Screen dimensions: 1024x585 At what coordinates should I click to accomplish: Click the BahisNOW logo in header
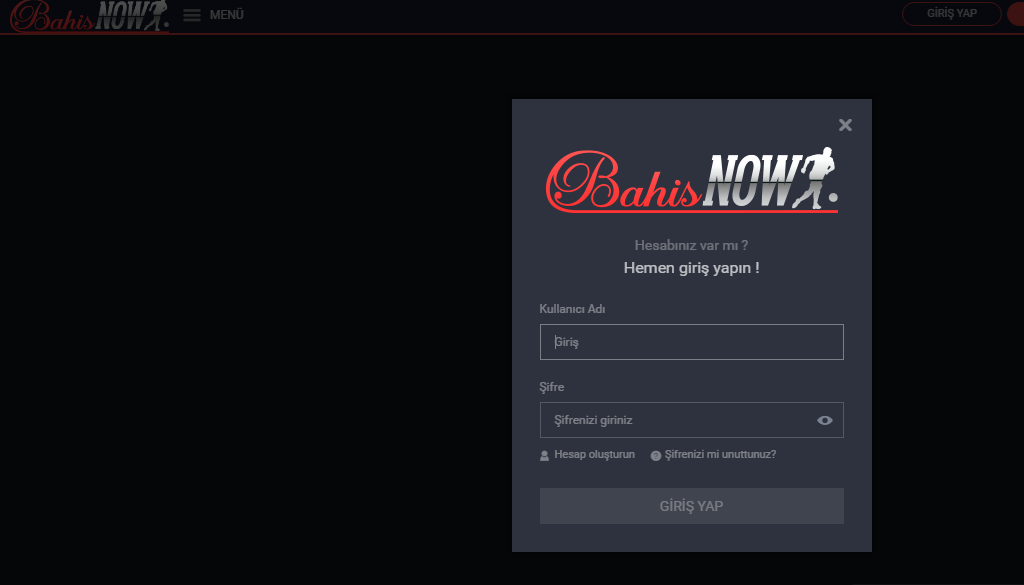(x=89, y=16)
